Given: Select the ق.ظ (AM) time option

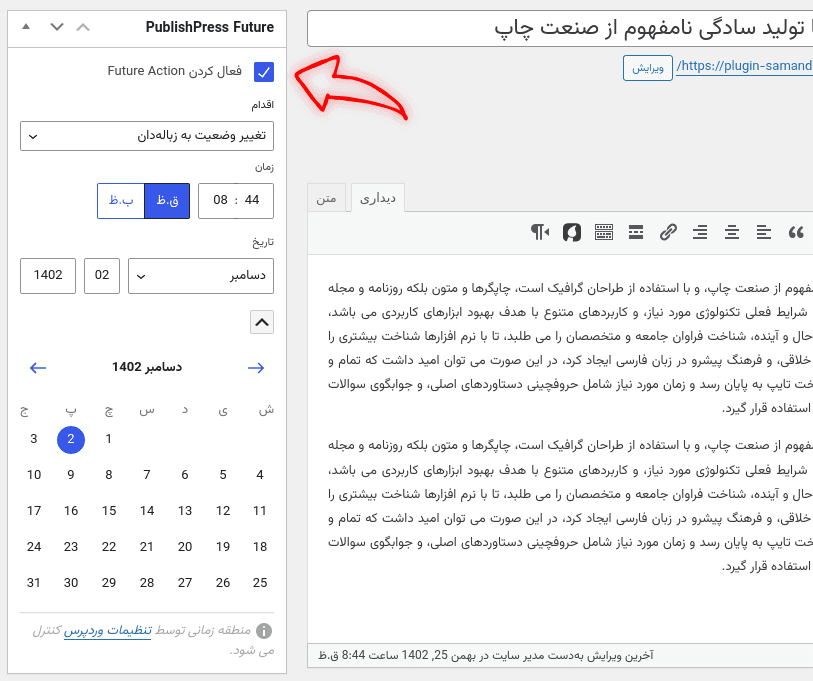Looking at the screenshot, I should coord(167,200).
